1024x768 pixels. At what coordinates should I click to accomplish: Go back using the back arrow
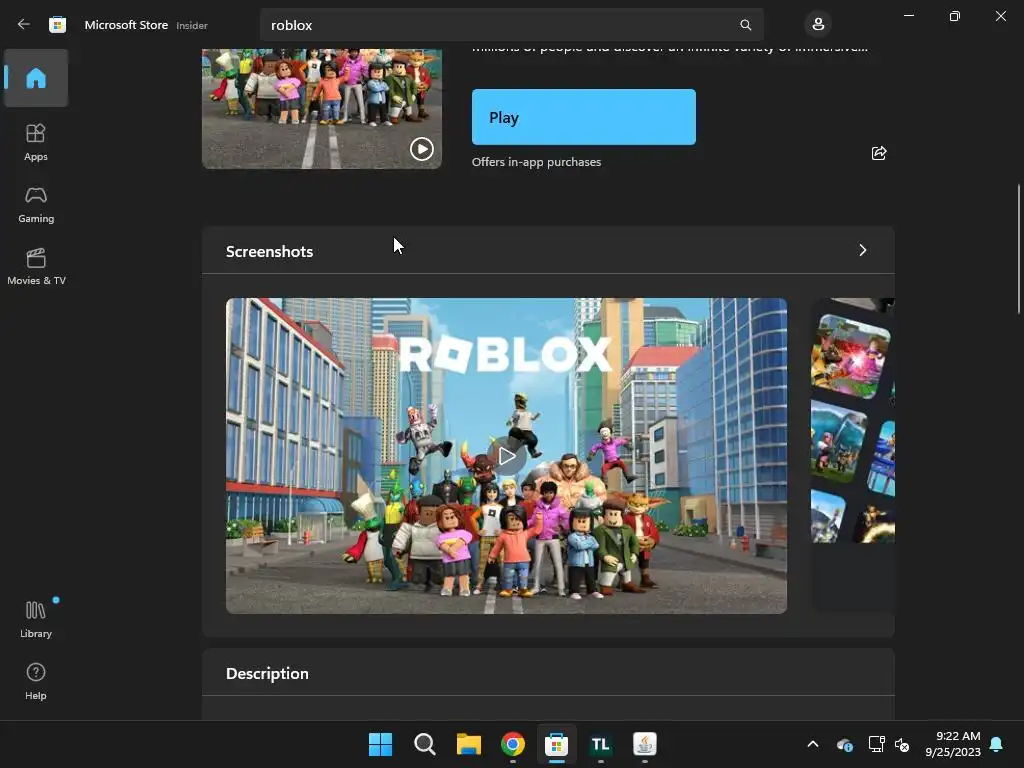24,24
